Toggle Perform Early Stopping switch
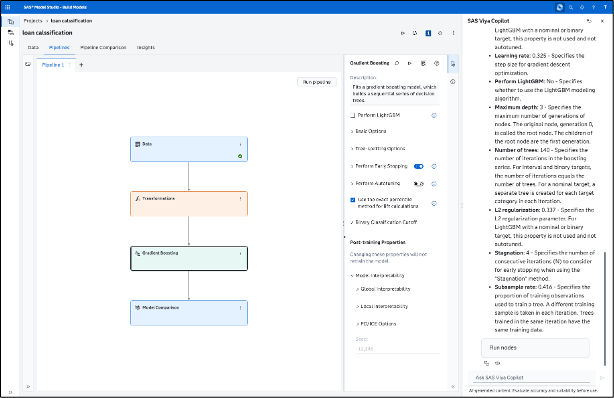This screenshot has height=398, width=614. [419, 166]
